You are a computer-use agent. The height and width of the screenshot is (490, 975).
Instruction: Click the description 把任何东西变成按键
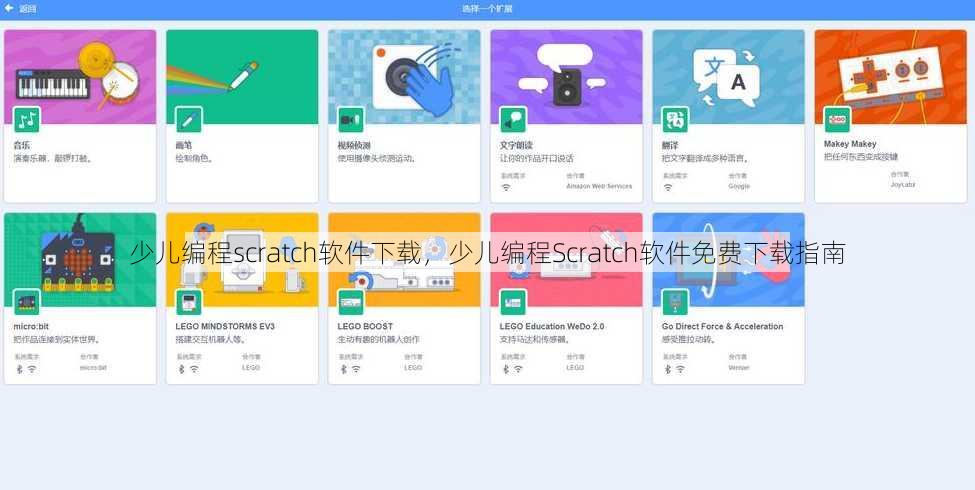pos(861,157)
